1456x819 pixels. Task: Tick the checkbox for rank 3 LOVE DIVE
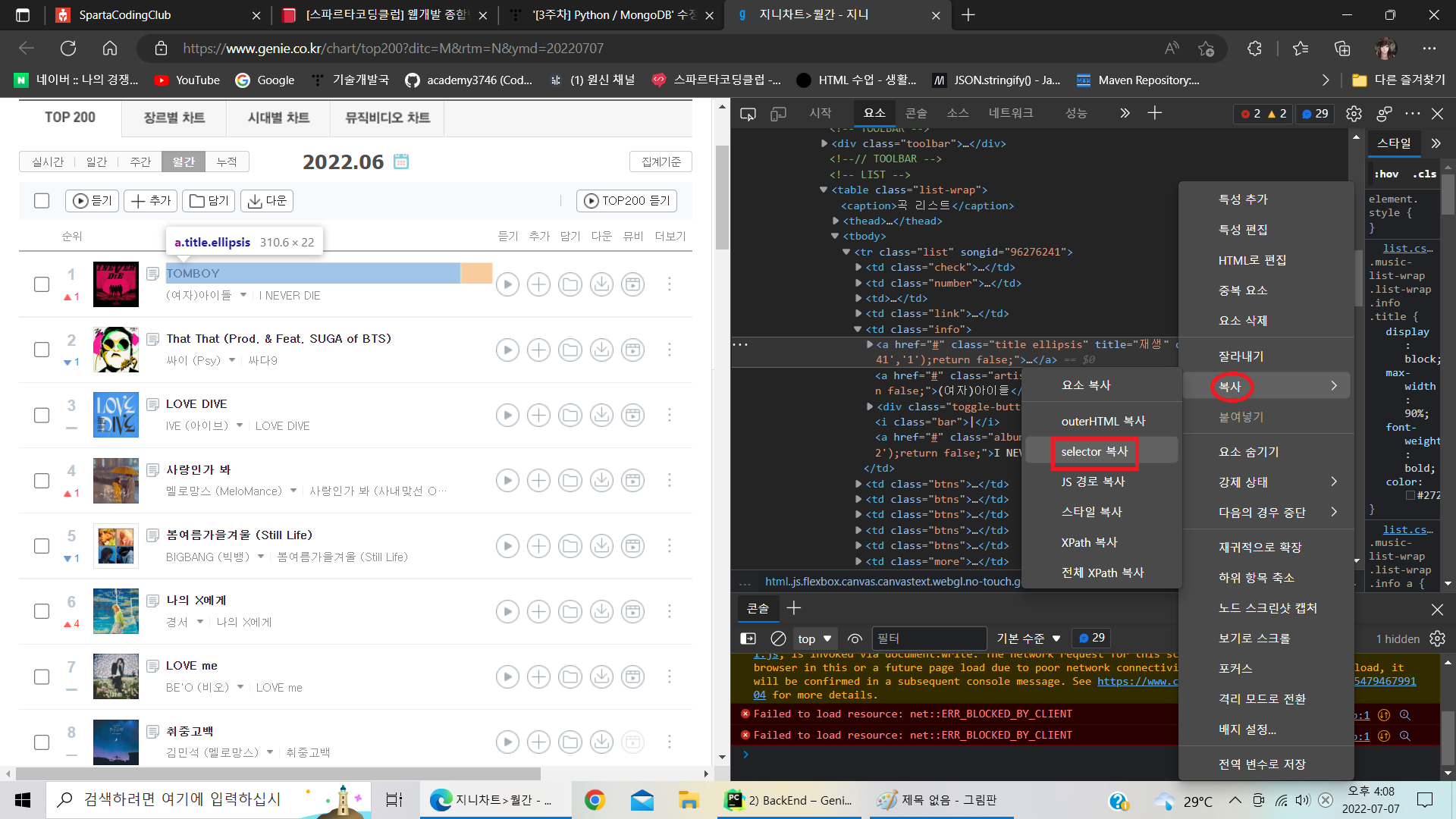pyautogui.click(x=42, y=415)
